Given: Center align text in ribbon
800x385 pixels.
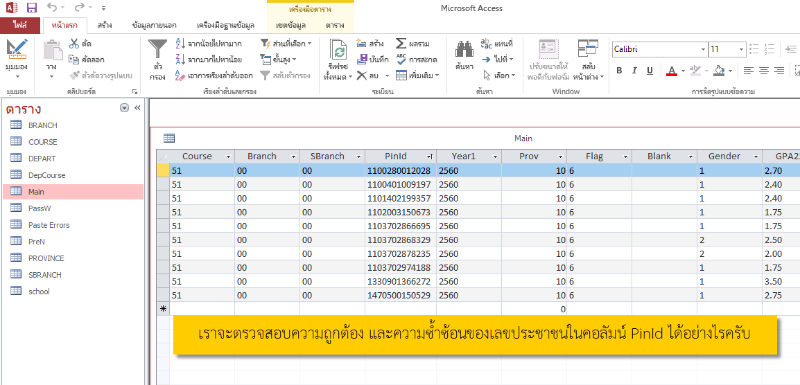Looking at the screenshot, I should [764, 70].
